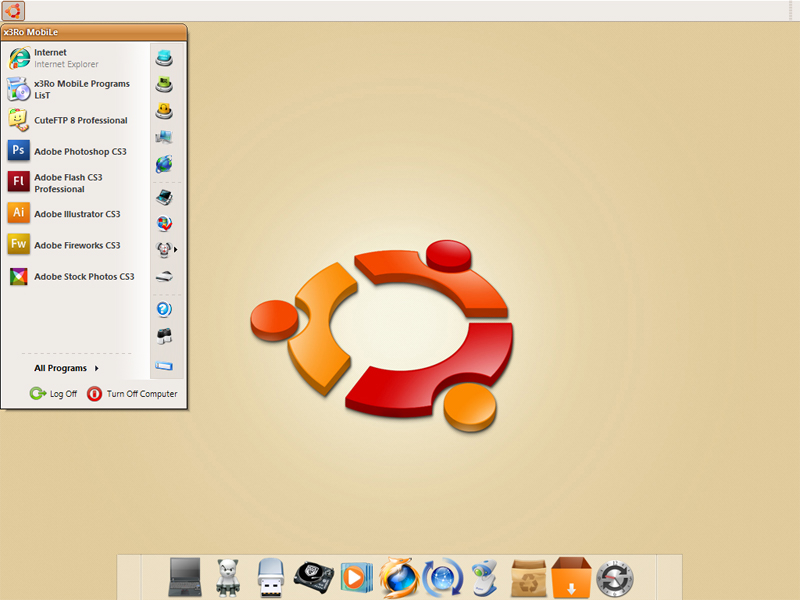Click the Log Off button
The image size is (800, 600).
click(53, 393)
